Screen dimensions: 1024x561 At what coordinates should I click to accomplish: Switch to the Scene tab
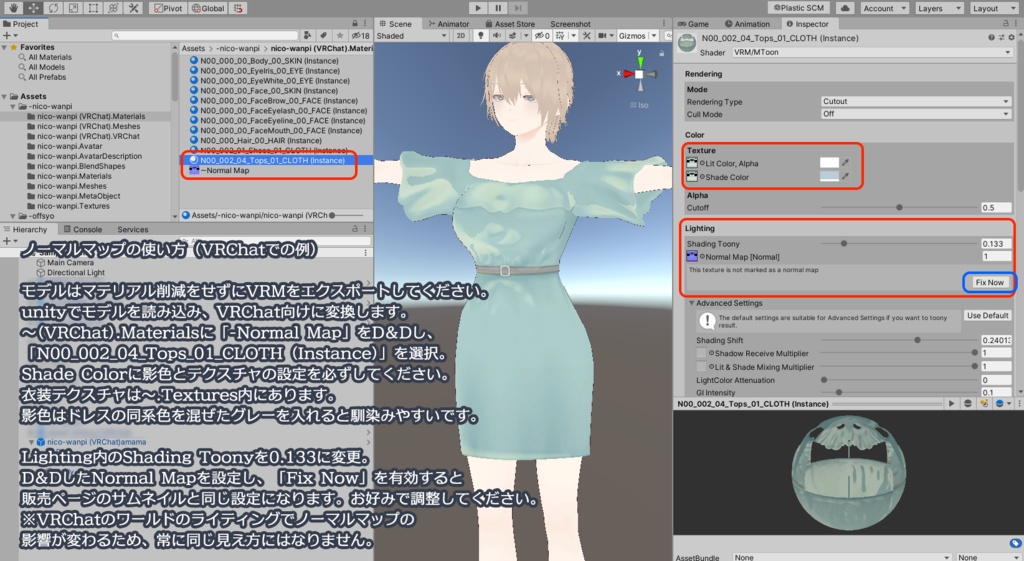click(x=396, y=24)
